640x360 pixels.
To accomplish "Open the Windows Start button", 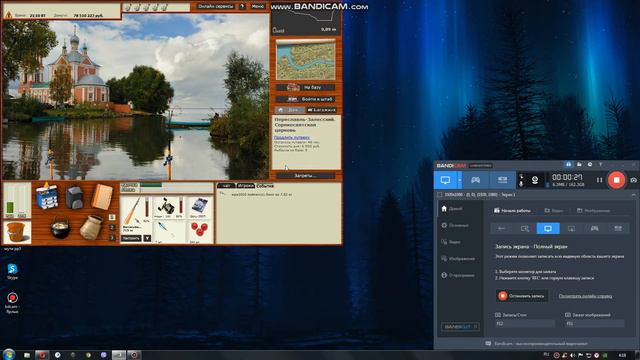I will 9,354.
